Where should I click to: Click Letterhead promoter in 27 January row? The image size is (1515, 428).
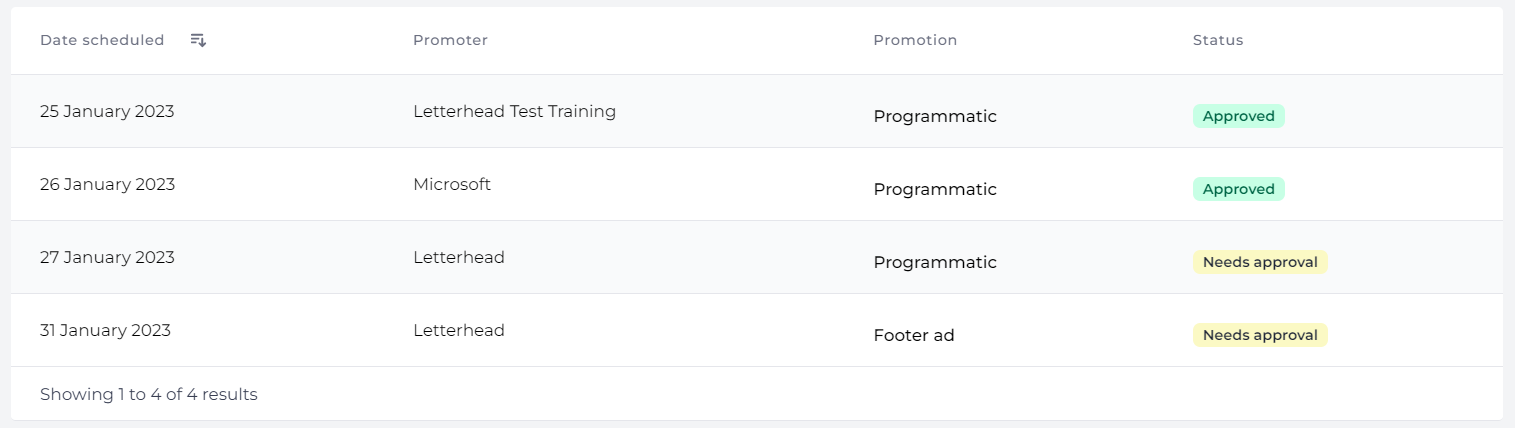pos(459,257)
